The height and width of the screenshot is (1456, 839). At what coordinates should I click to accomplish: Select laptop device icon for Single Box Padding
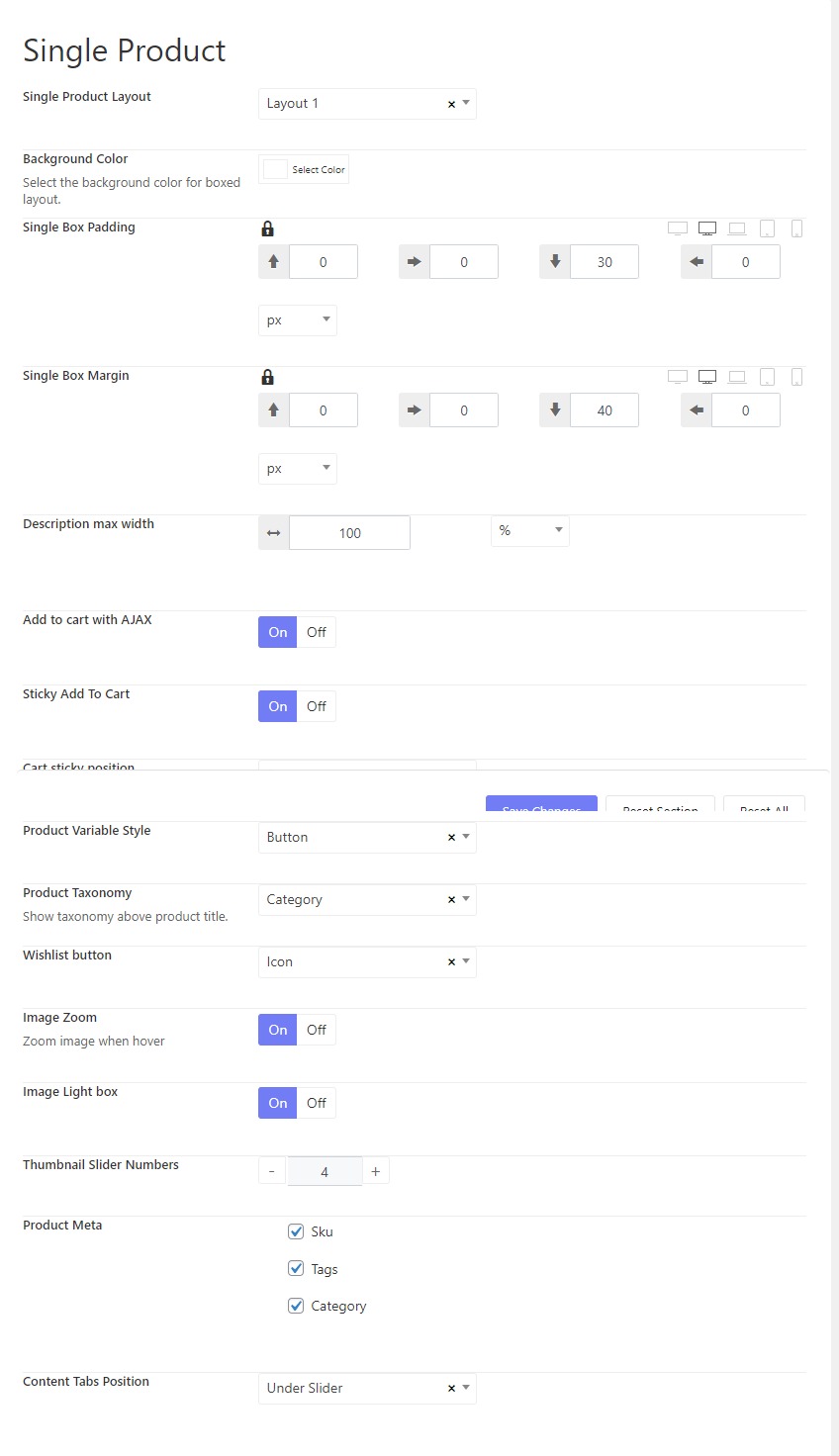click(x=737, y=228)
